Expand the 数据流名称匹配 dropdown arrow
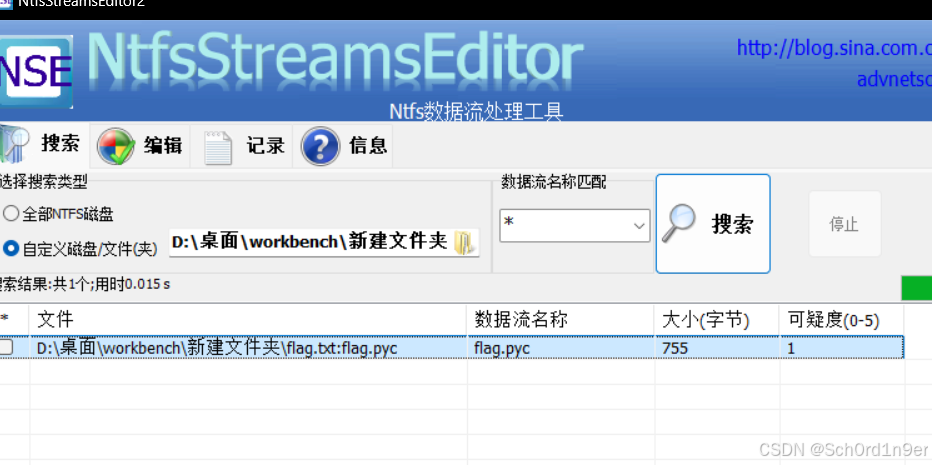This screenshot has height=465, width=932. coord(640,226)
